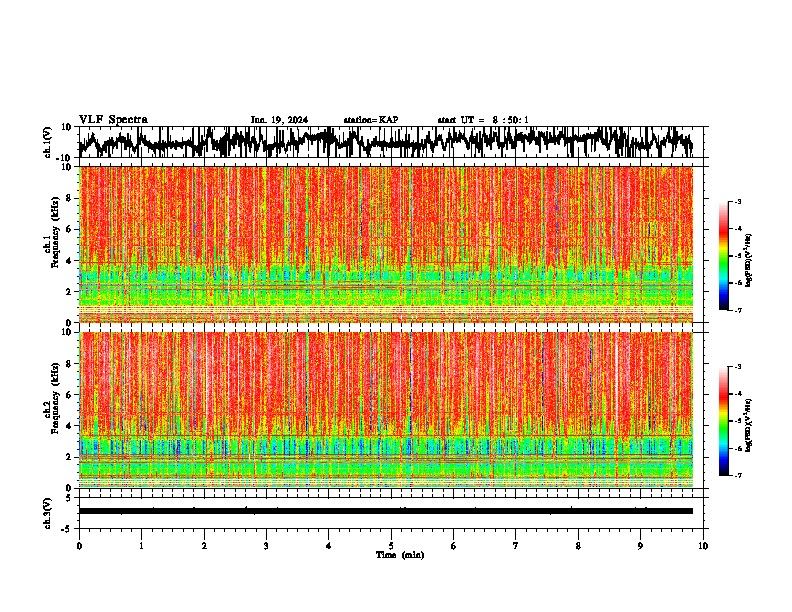Click the "station=KAP" header label
The image size is (792, 612).
[371, 120]
